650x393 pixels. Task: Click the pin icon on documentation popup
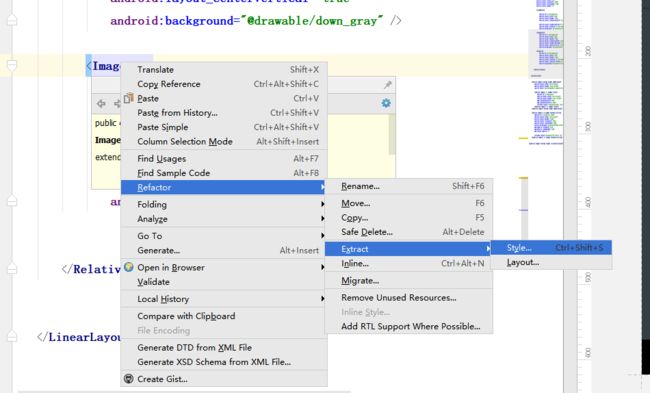tap(388, 85)
